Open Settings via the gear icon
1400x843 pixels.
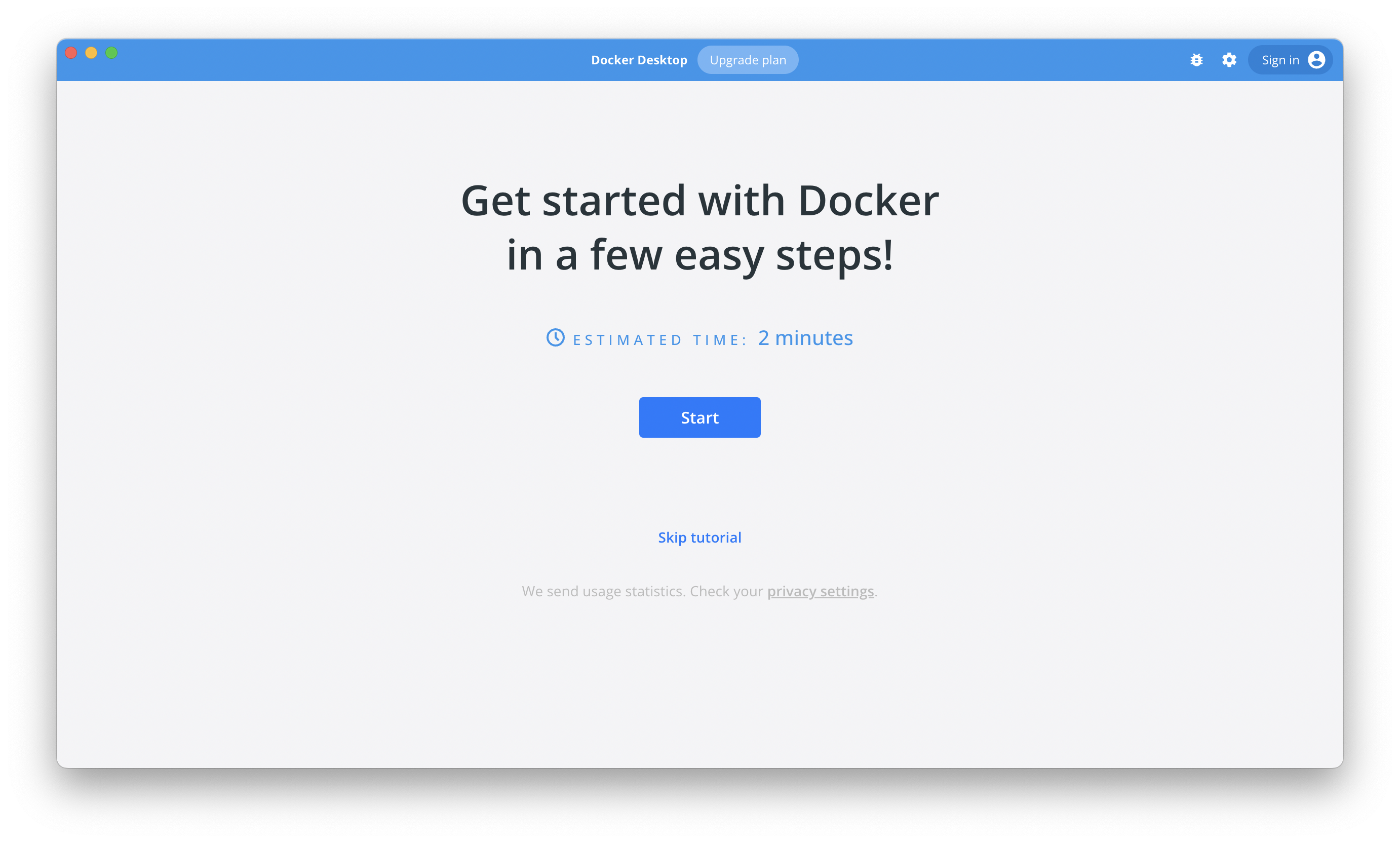coord(1229,60)
